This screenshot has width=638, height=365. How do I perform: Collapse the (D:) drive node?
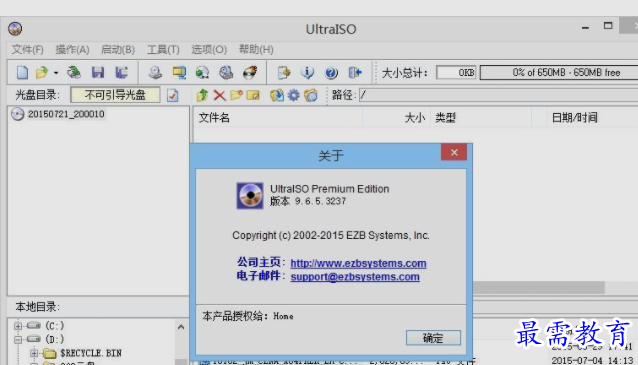(18, 339)
